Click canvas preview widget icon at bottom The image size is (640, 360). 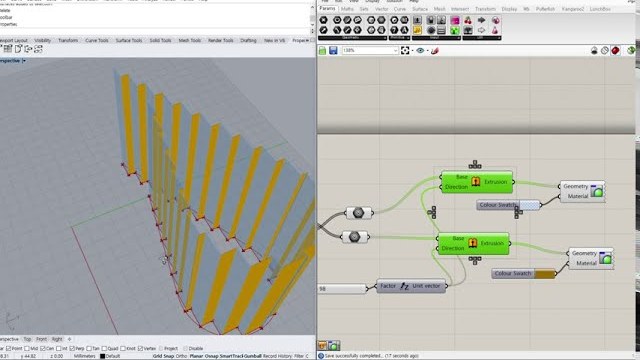pyautogui.click(x=334, y=346)
